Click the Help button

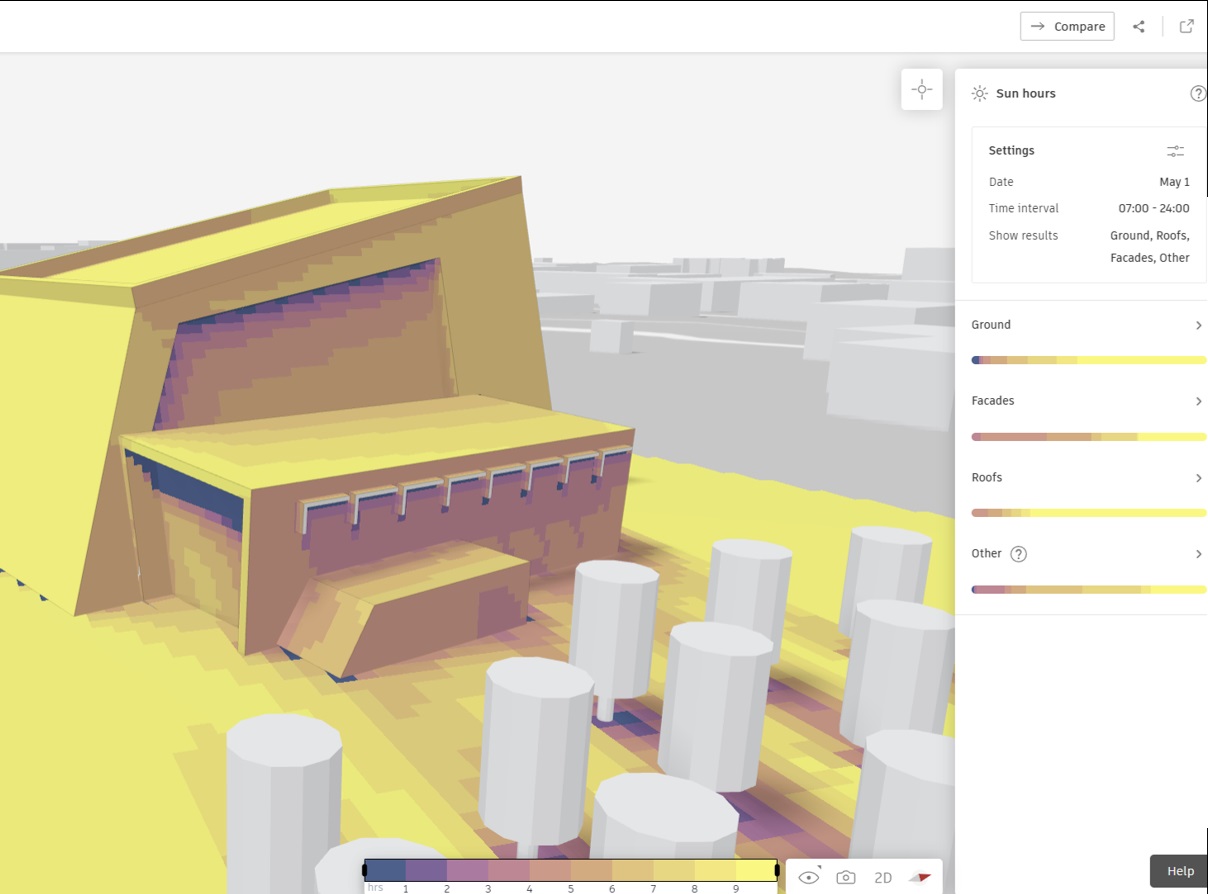click(x=1180, y=871)
